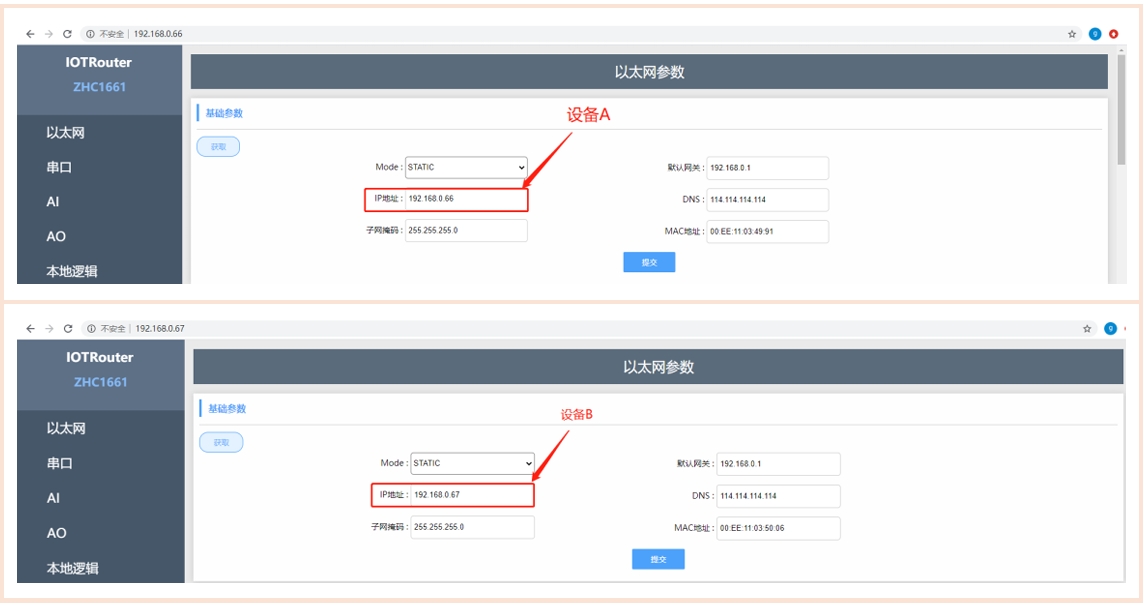Open the Mode STATIC dropdown for device A
The width and height of the screenshot is (1144, 605).
tap(465, 167)
